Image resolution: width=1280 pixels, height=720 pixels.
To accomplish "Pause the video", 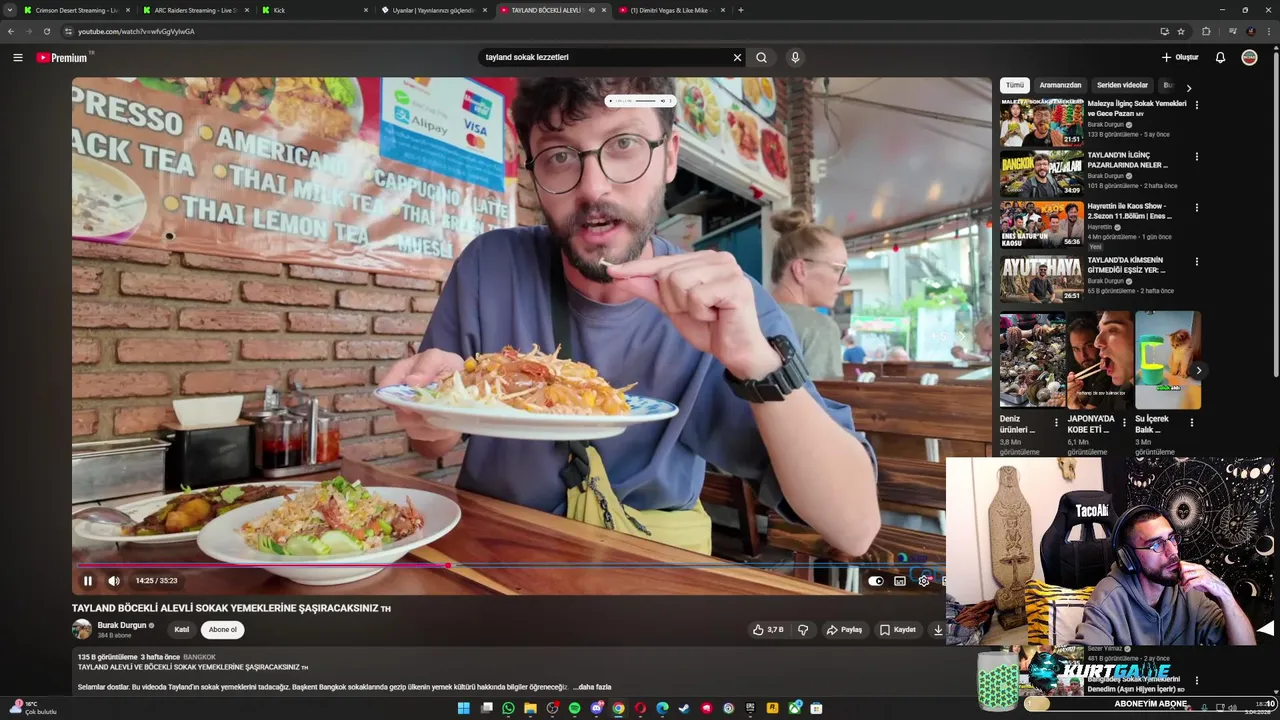I will tap(88, 581).
